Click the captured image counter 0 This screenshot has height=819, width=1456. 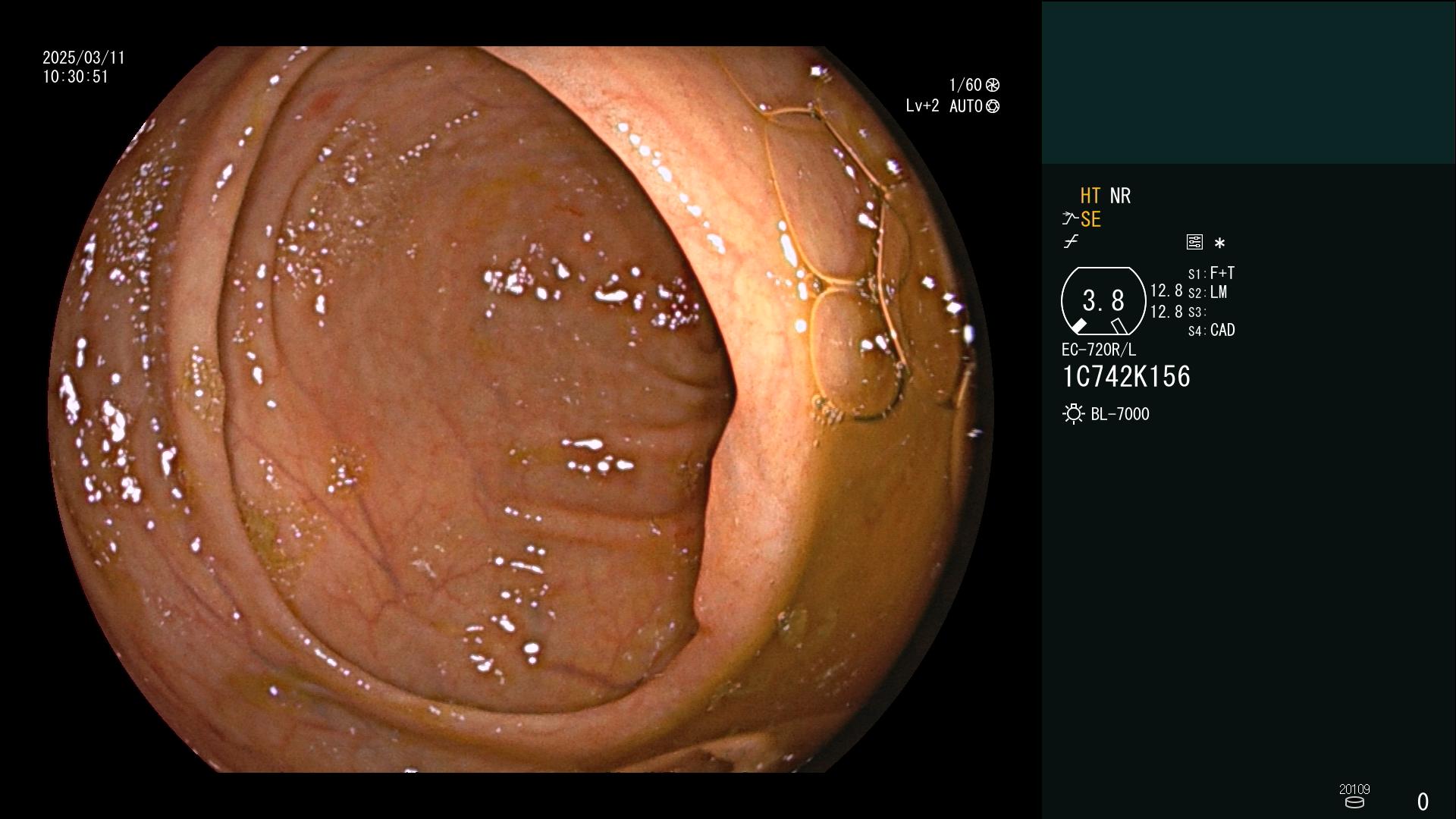[x=1423, y=802]
